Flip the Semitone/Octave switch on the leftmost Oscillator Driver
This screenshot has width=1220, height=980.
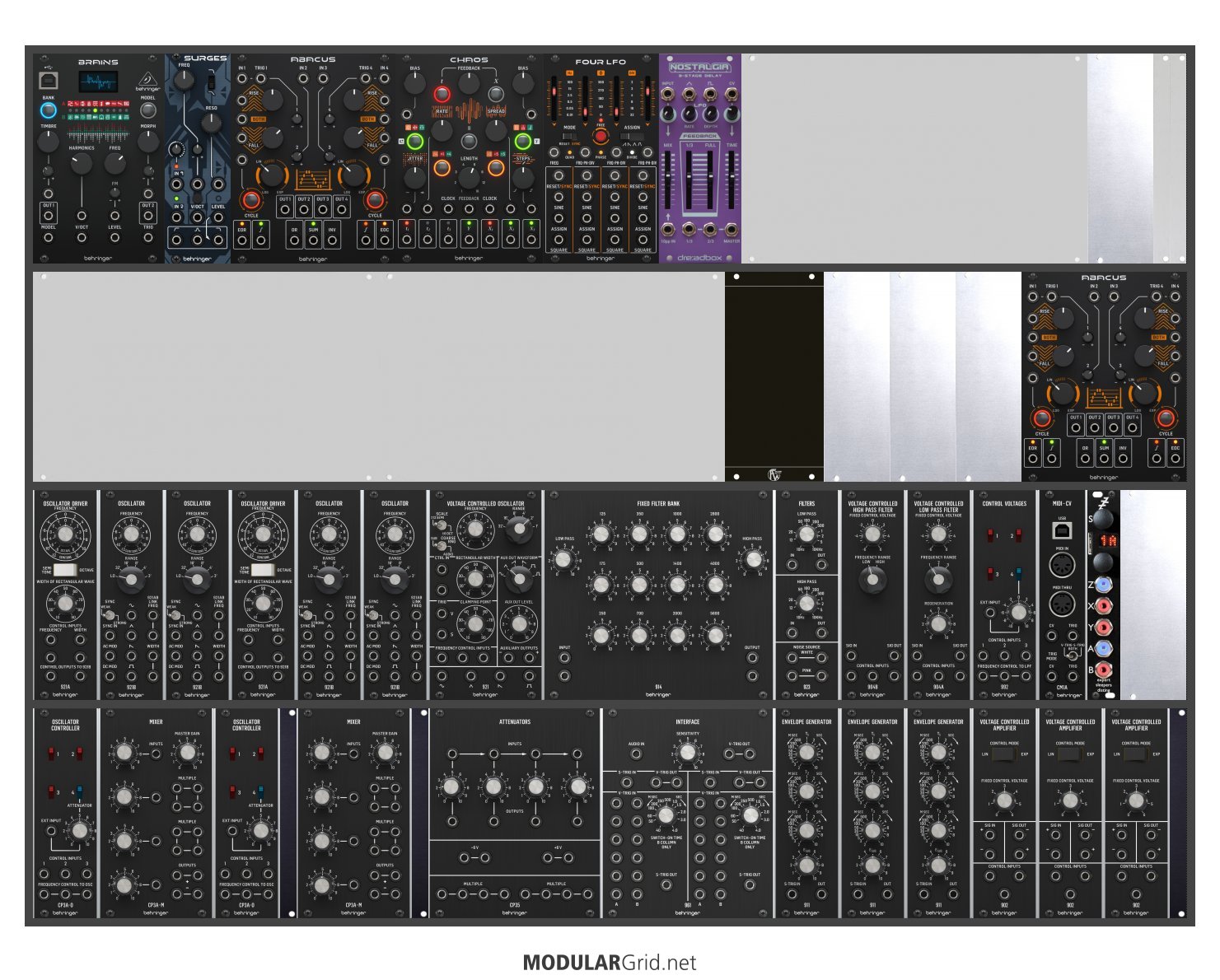click(65, 570)
